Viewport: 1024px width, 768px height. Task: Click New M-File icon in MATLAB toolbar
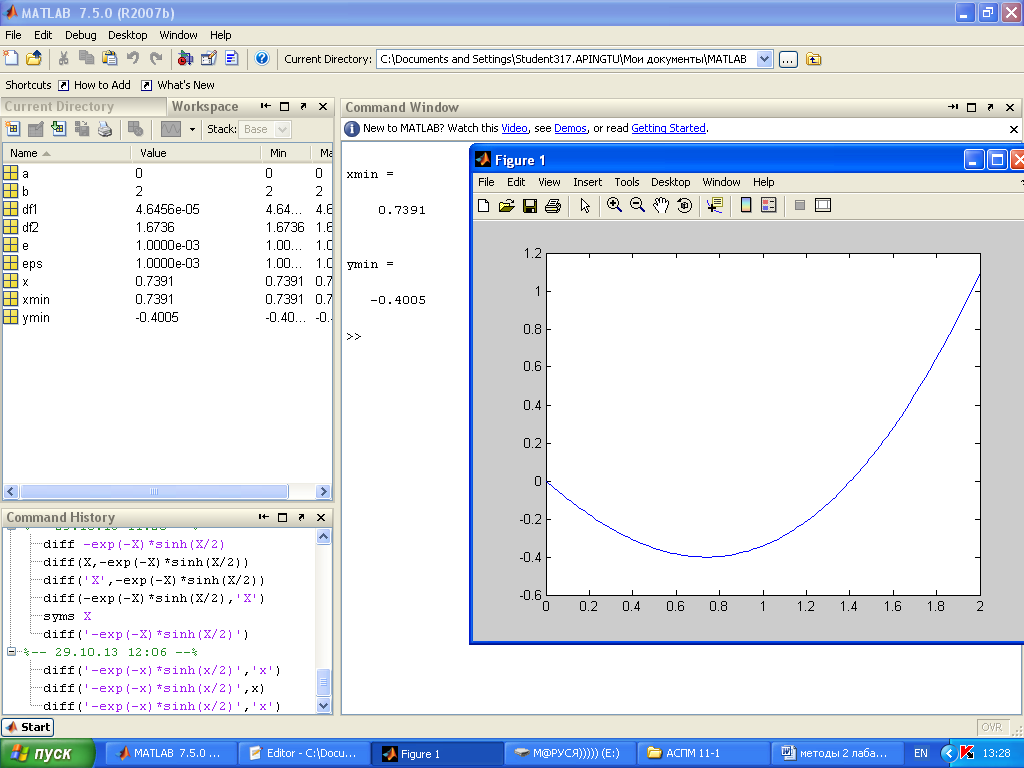click(x=11, y=59)
